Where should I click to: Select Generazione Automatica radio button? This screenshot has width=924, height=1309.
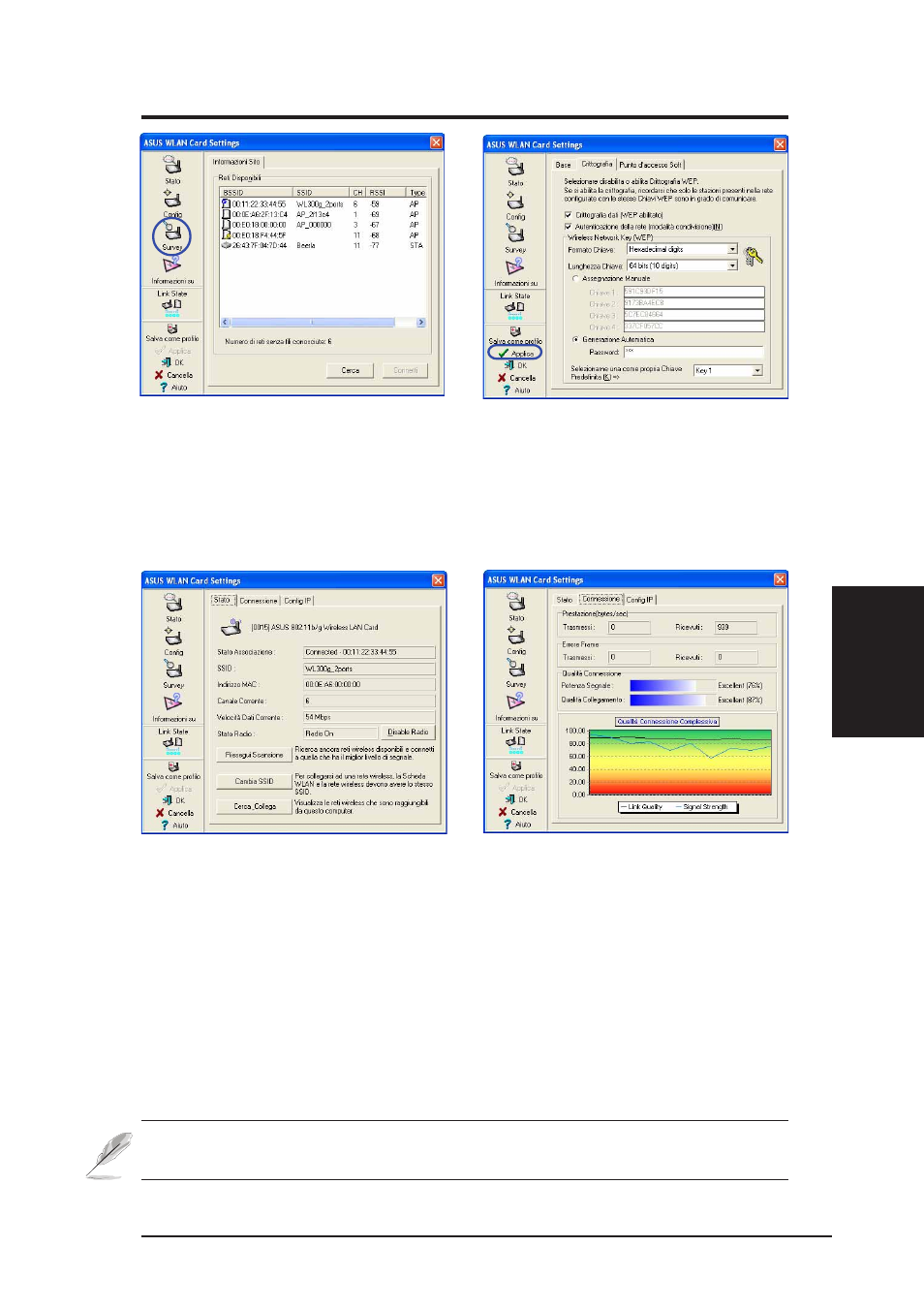click(x=575, y=340)
